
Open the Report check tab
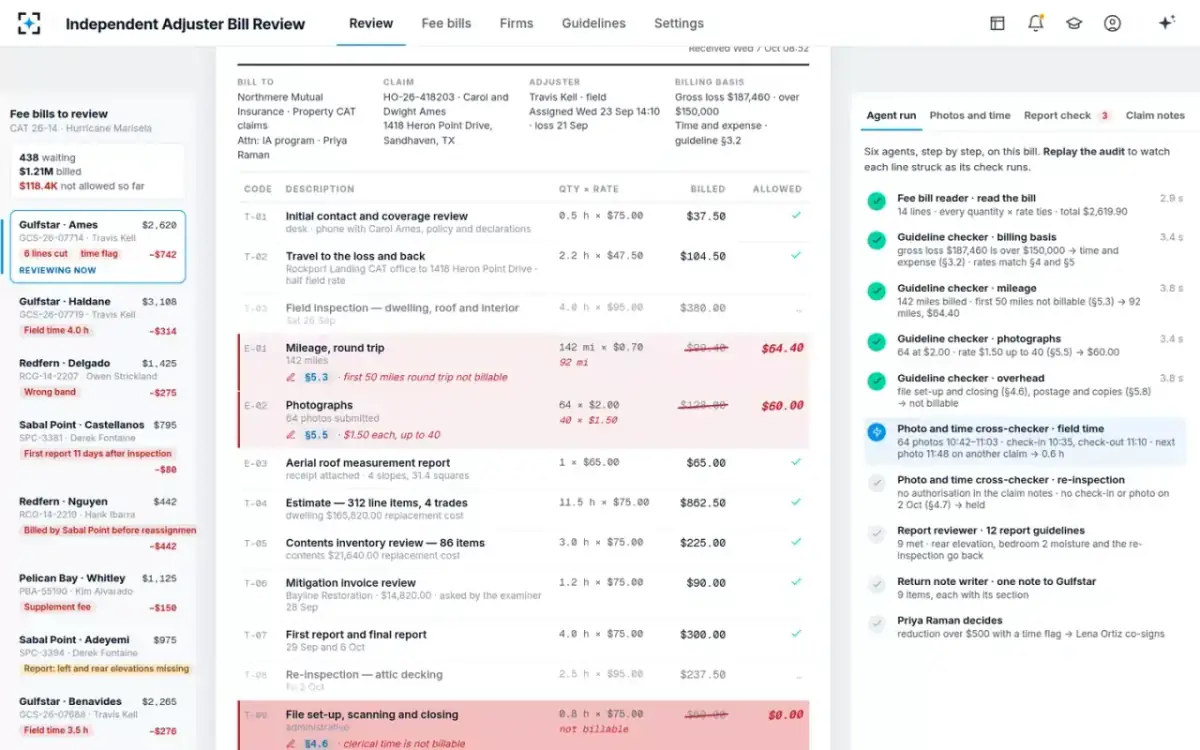click(x=1067, y=116)
